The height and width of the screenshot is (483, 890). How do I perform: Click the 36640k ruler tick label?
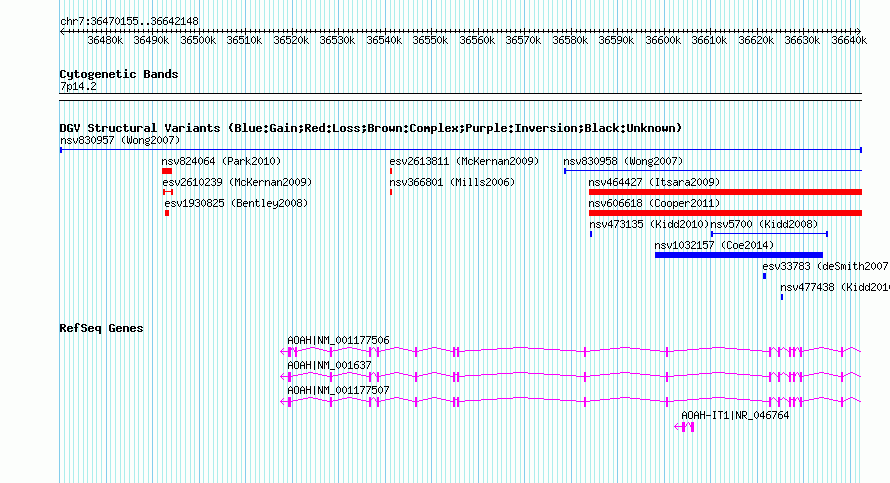pyautogui.click(x=849, y=40)
